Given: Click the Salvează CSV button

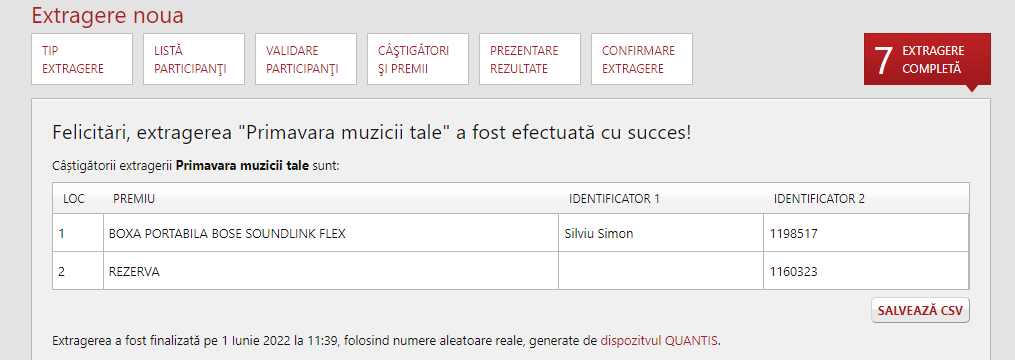Looking at the screenshot, I should click(x=920, y=310).
